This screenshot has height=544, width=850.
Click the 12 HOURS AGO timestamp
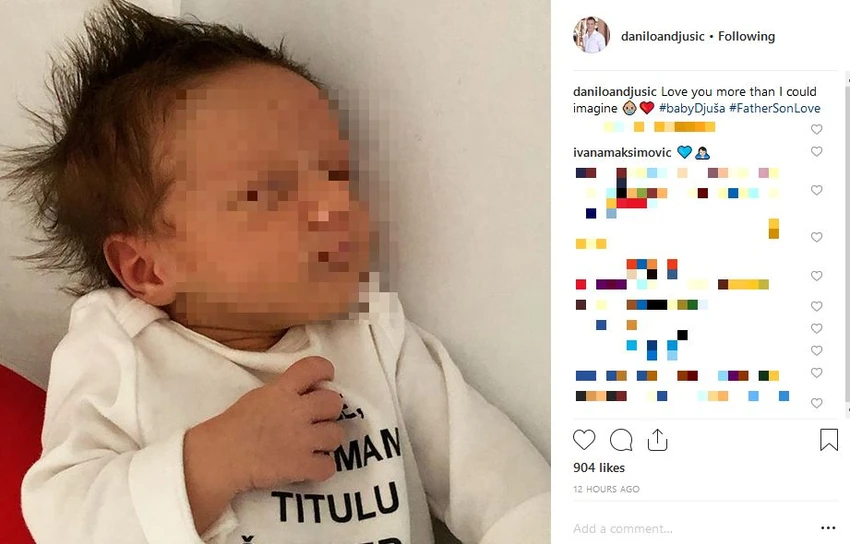[606, 489]
